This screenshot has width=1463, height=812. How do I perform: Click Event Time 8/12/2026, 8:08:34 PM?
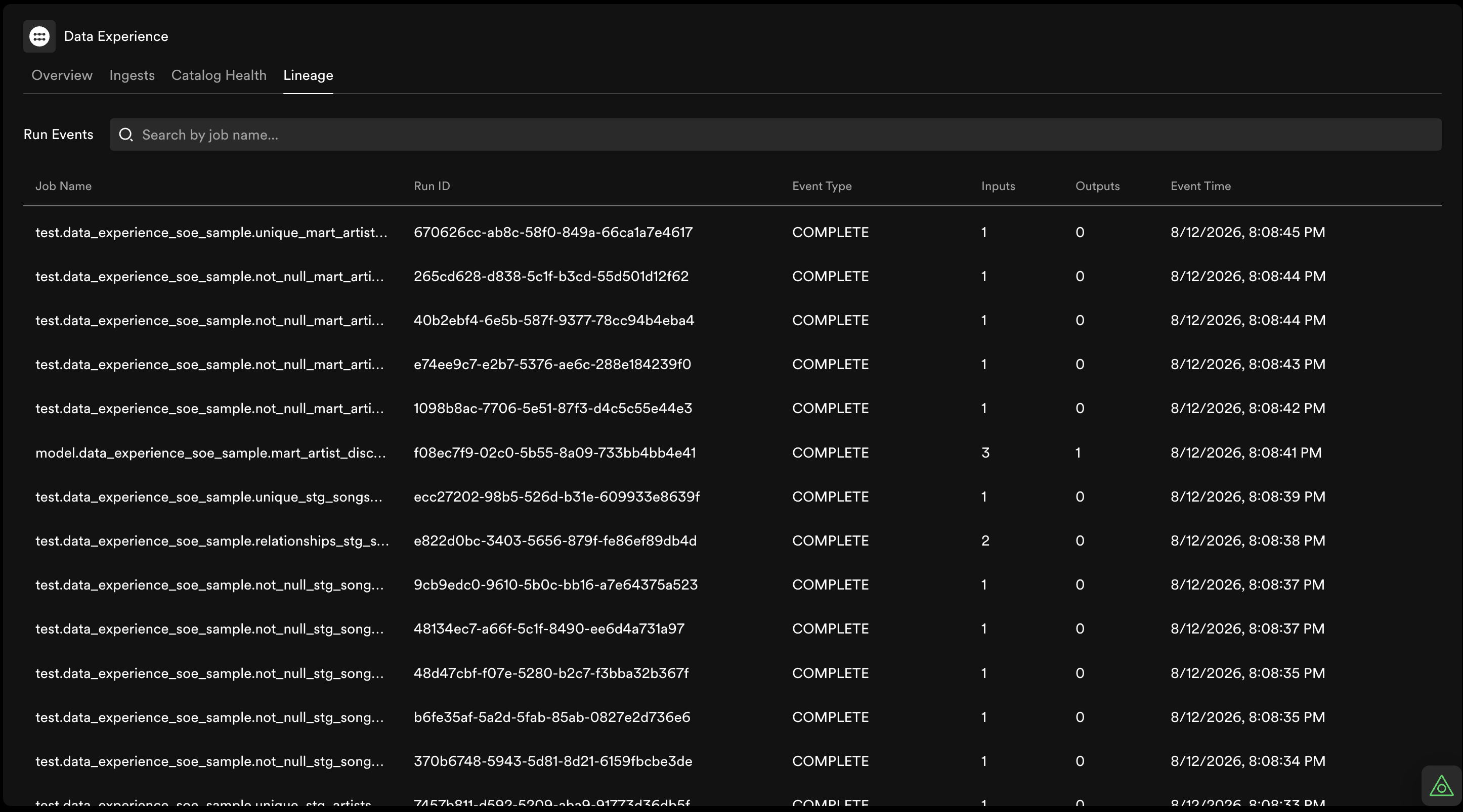[1248, 761]
